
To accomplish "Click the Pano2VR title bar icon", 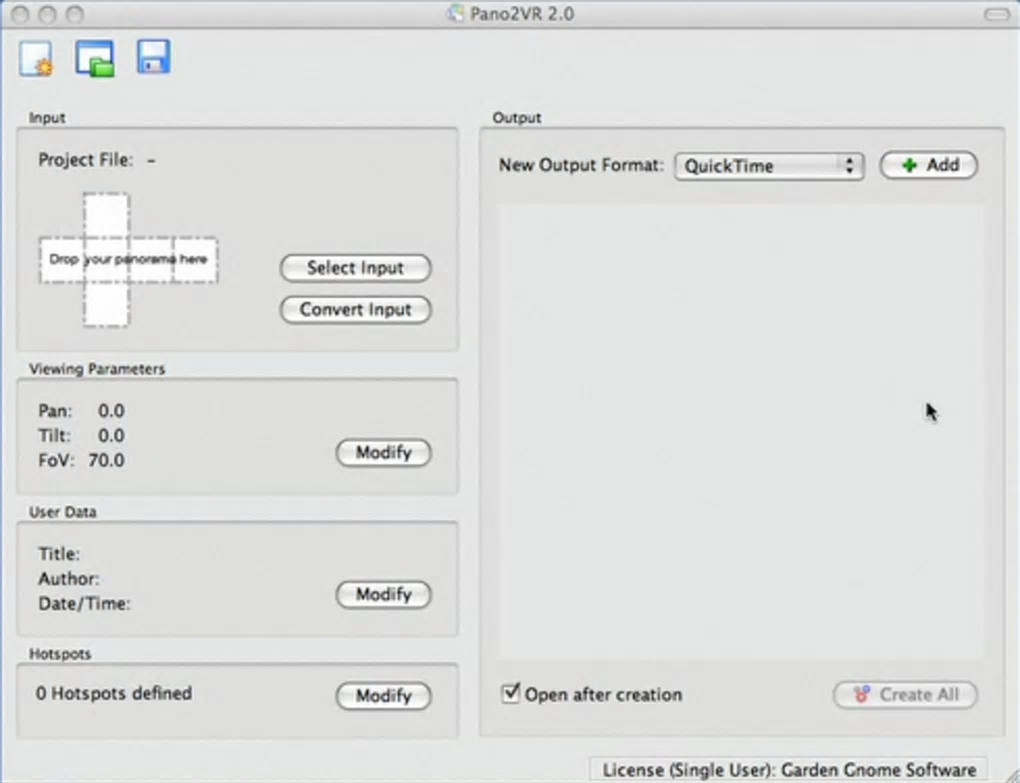I will coord(455,13).
